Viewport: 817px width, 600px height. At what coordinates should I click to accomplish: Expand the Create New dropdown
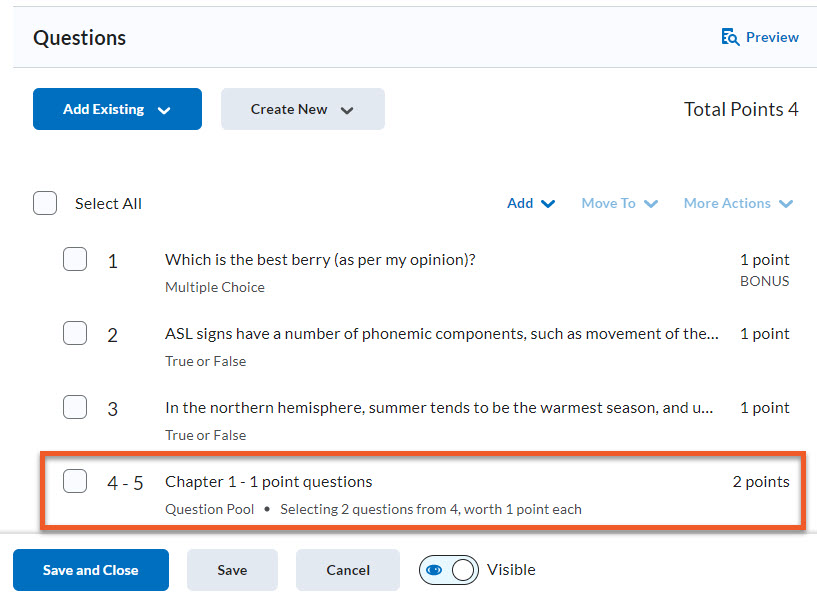click(x=302, y=109)
